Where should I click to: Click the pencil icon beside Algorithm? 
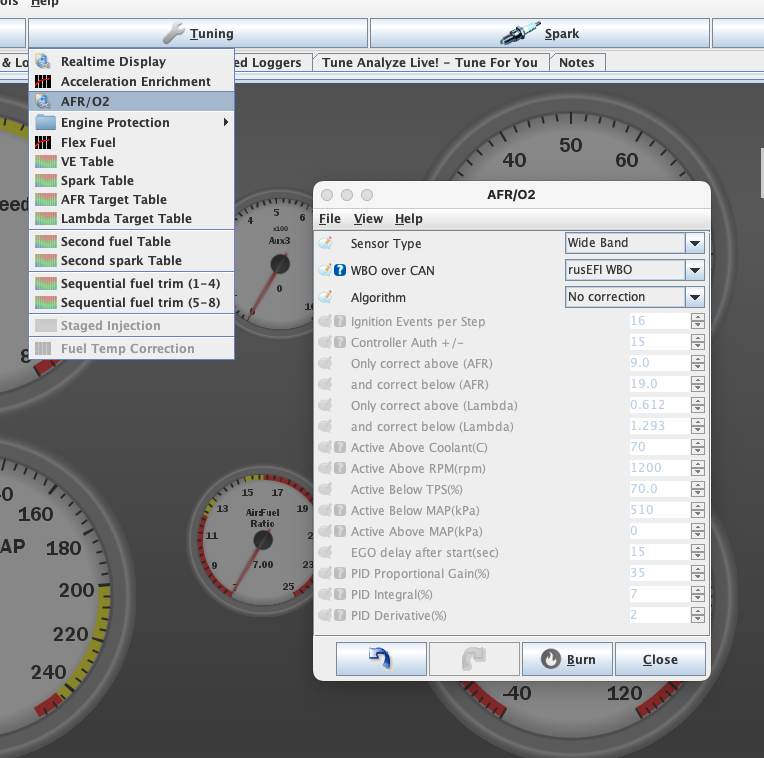coord(325,296)
